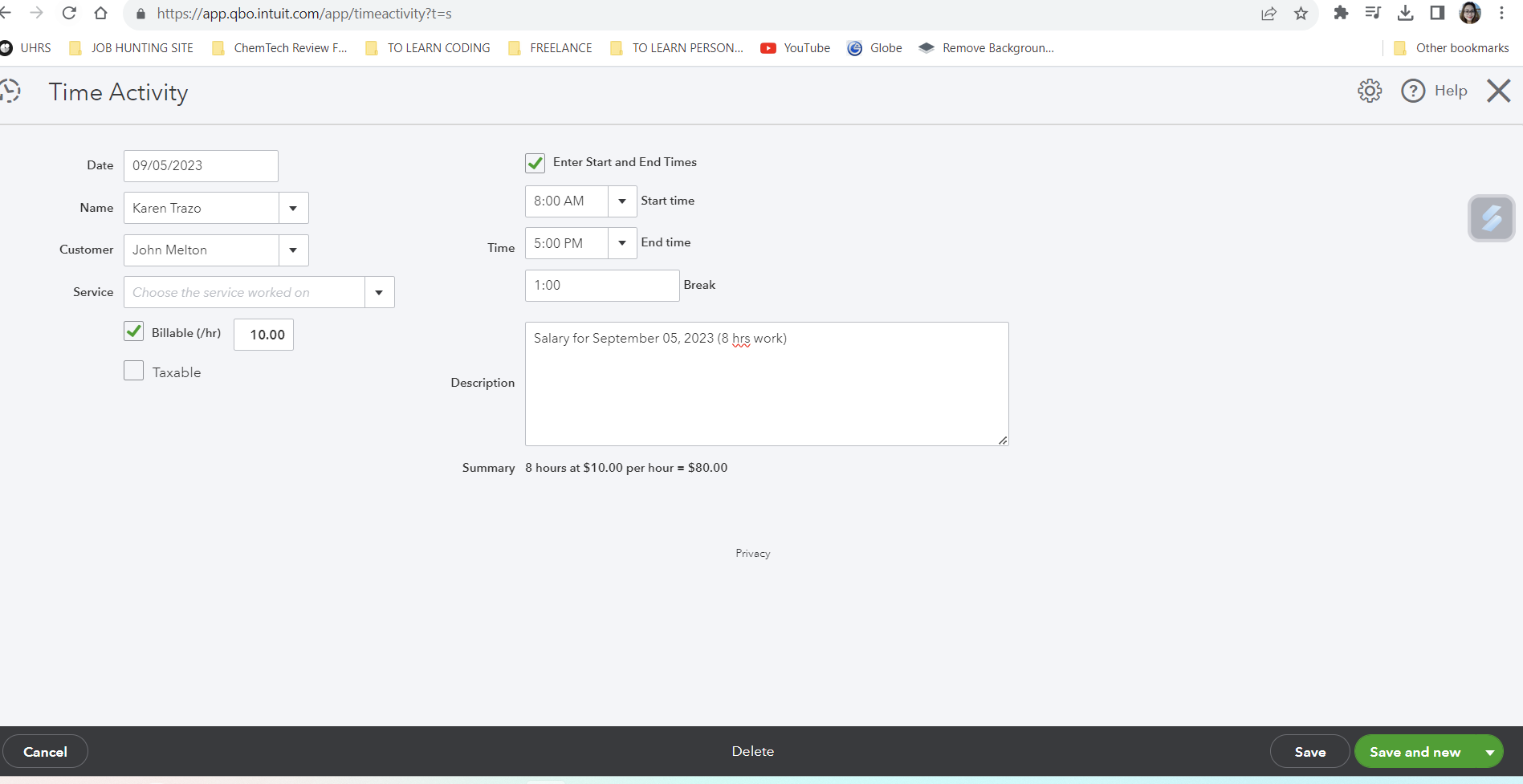Click the Description box resize handle
Viewport: 1523px width, 784px height.
(1003, 440)
